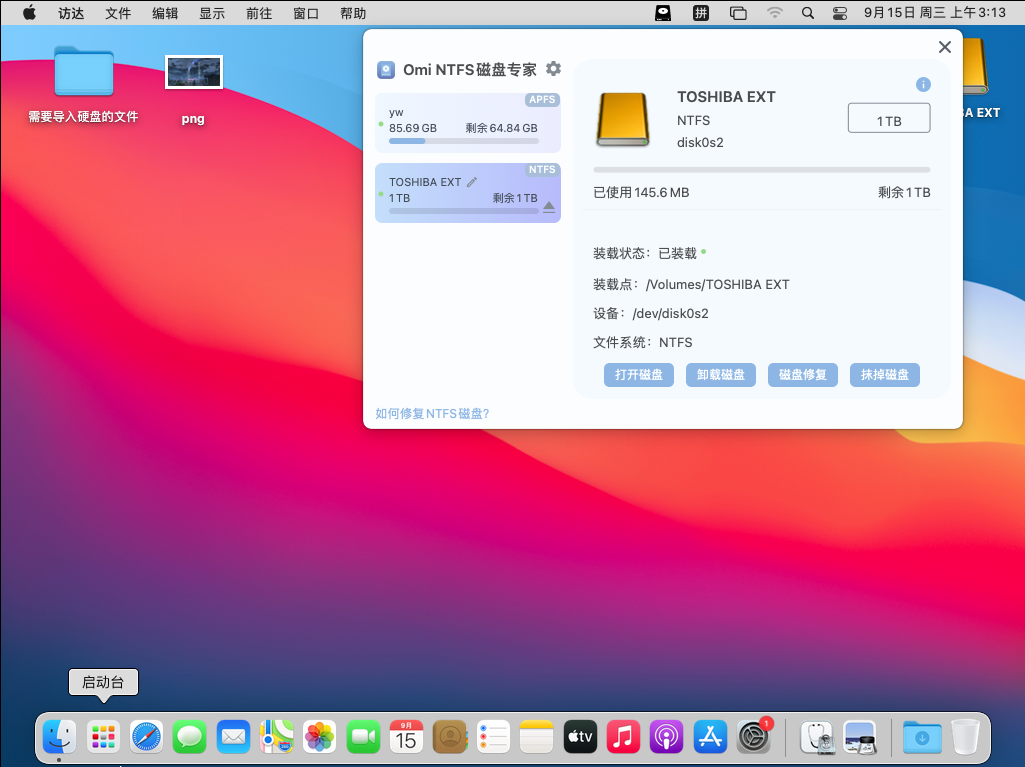Open the 窗口 menu
Image resolution: width=1025 pixels, height=767 pixels.
306,13
